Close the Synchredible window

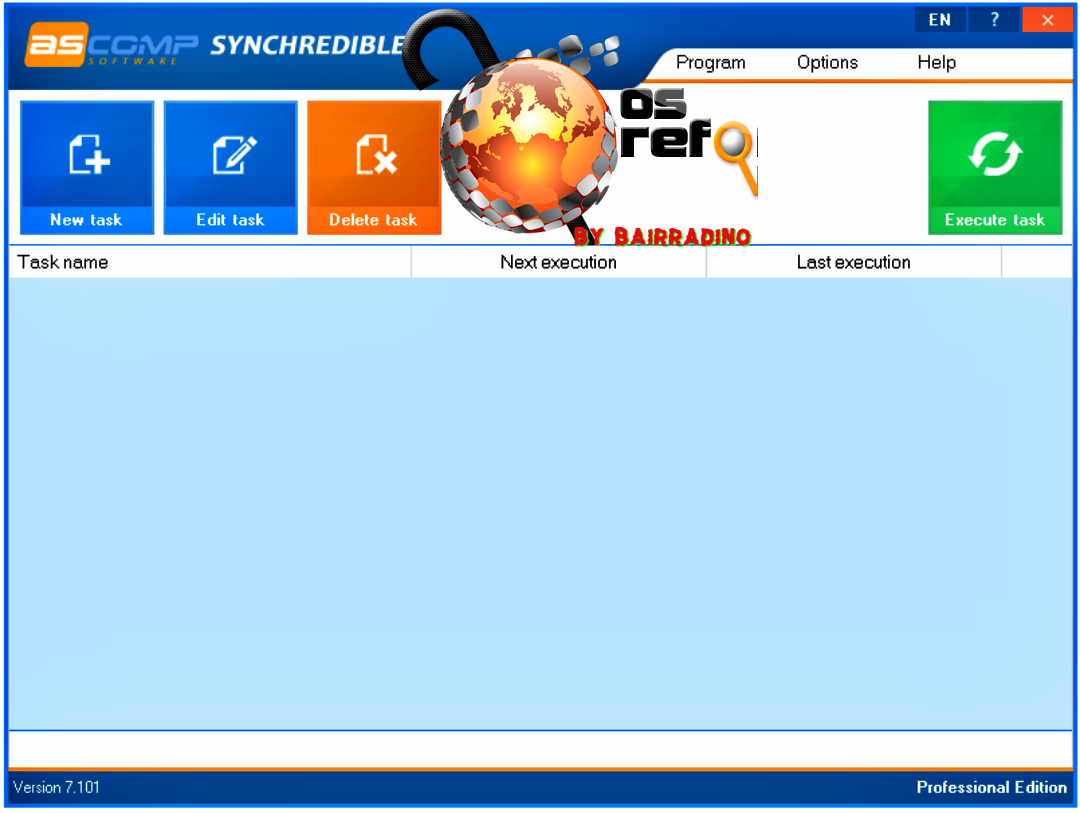point(1048,19)
